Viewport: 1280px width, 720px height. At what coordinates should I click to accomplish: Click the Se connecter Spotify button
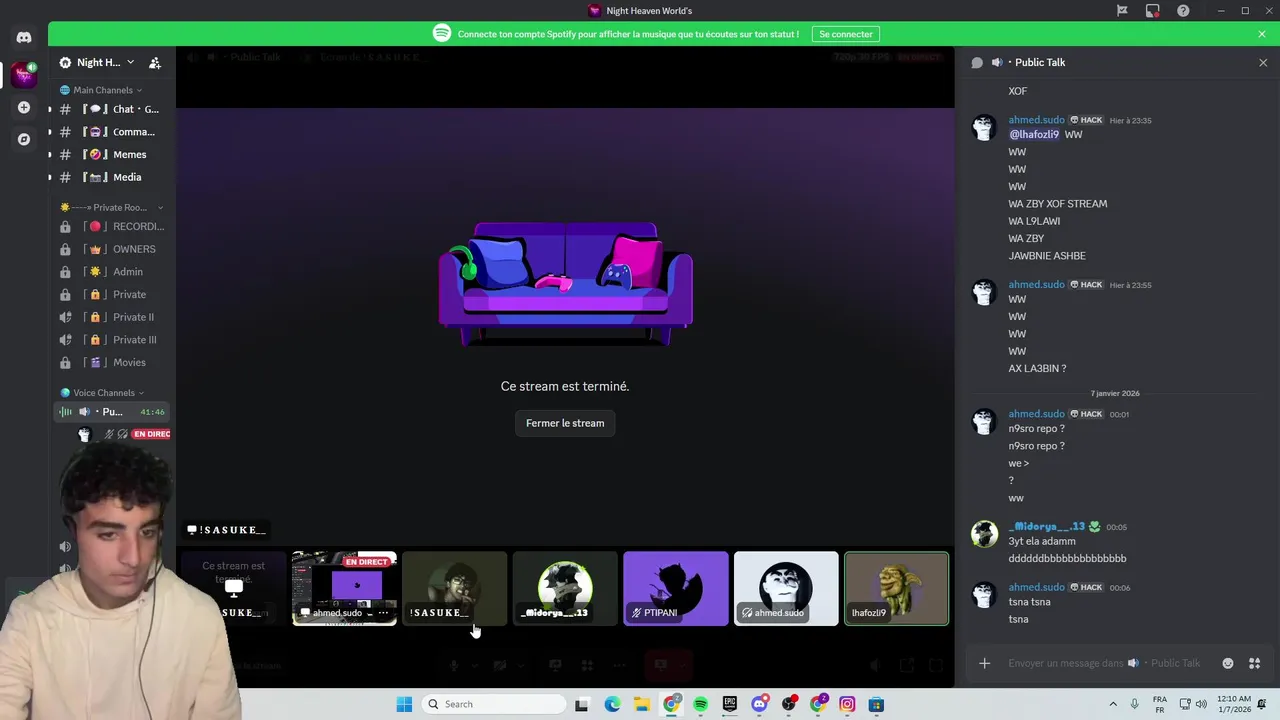pos(846,34)
